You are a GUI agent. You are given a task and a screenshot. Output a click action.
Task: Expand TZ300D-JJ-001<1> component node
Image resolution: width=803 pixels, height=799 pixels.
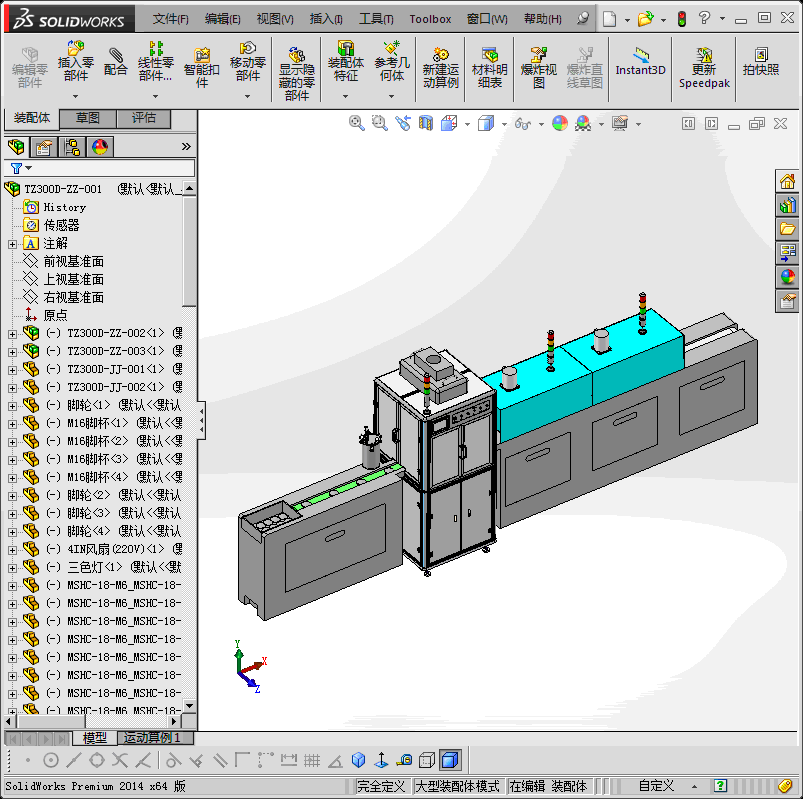click(12, 370)
